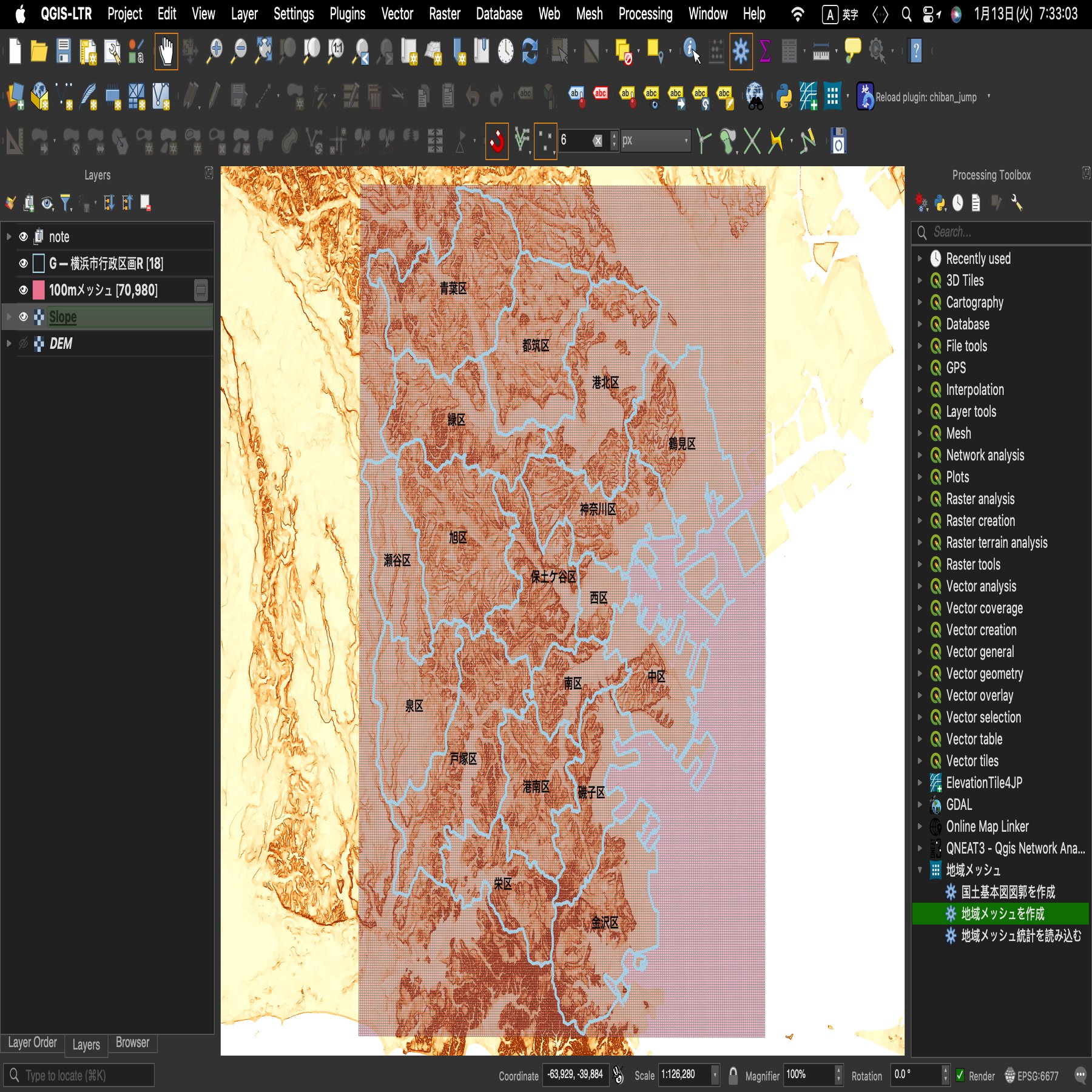Click the Zoom In magnifier tool
Screen dimensions: 1092x1092
coord(214,52)
